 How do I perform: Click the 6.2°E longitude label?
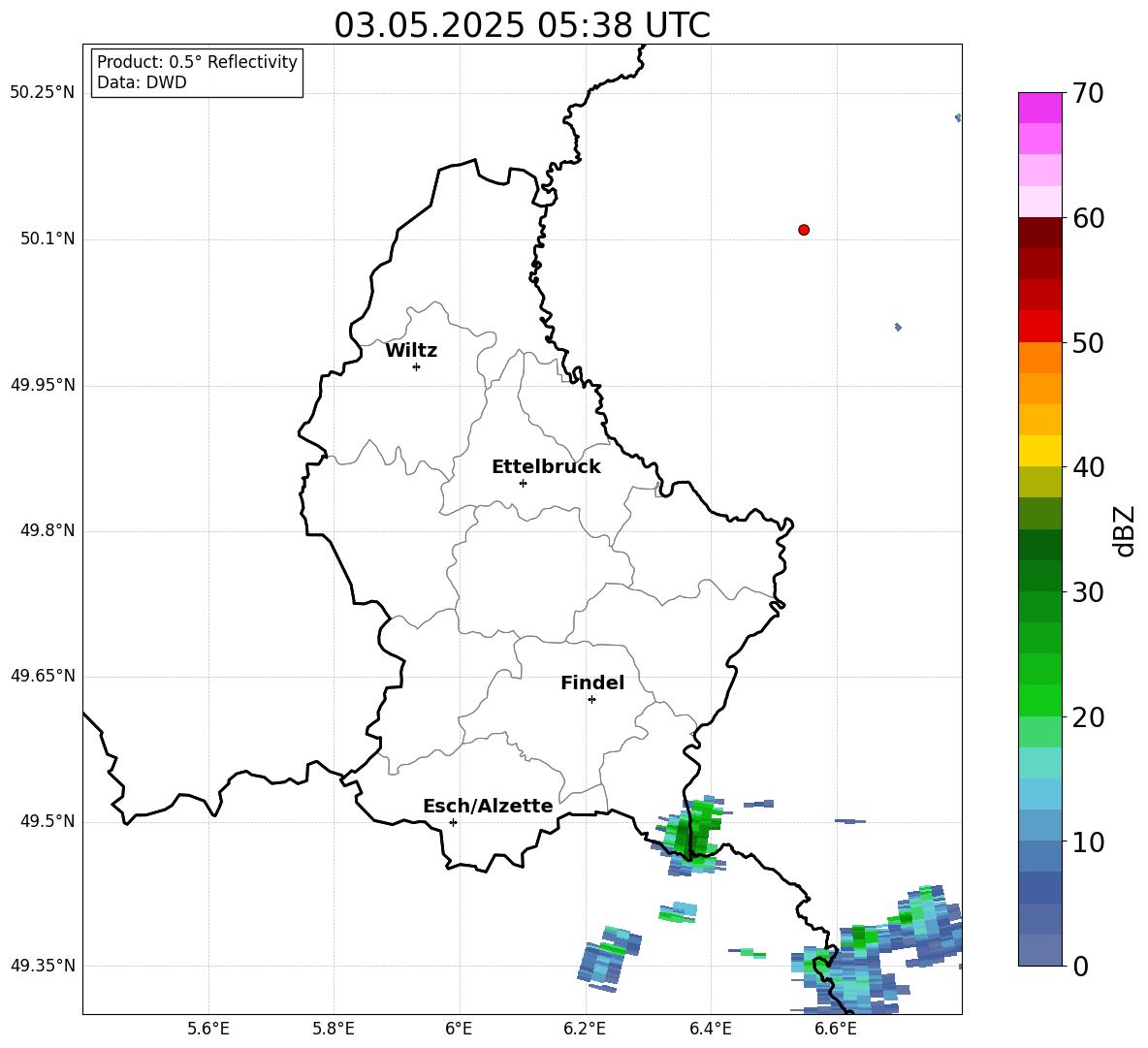(585, 1029)
